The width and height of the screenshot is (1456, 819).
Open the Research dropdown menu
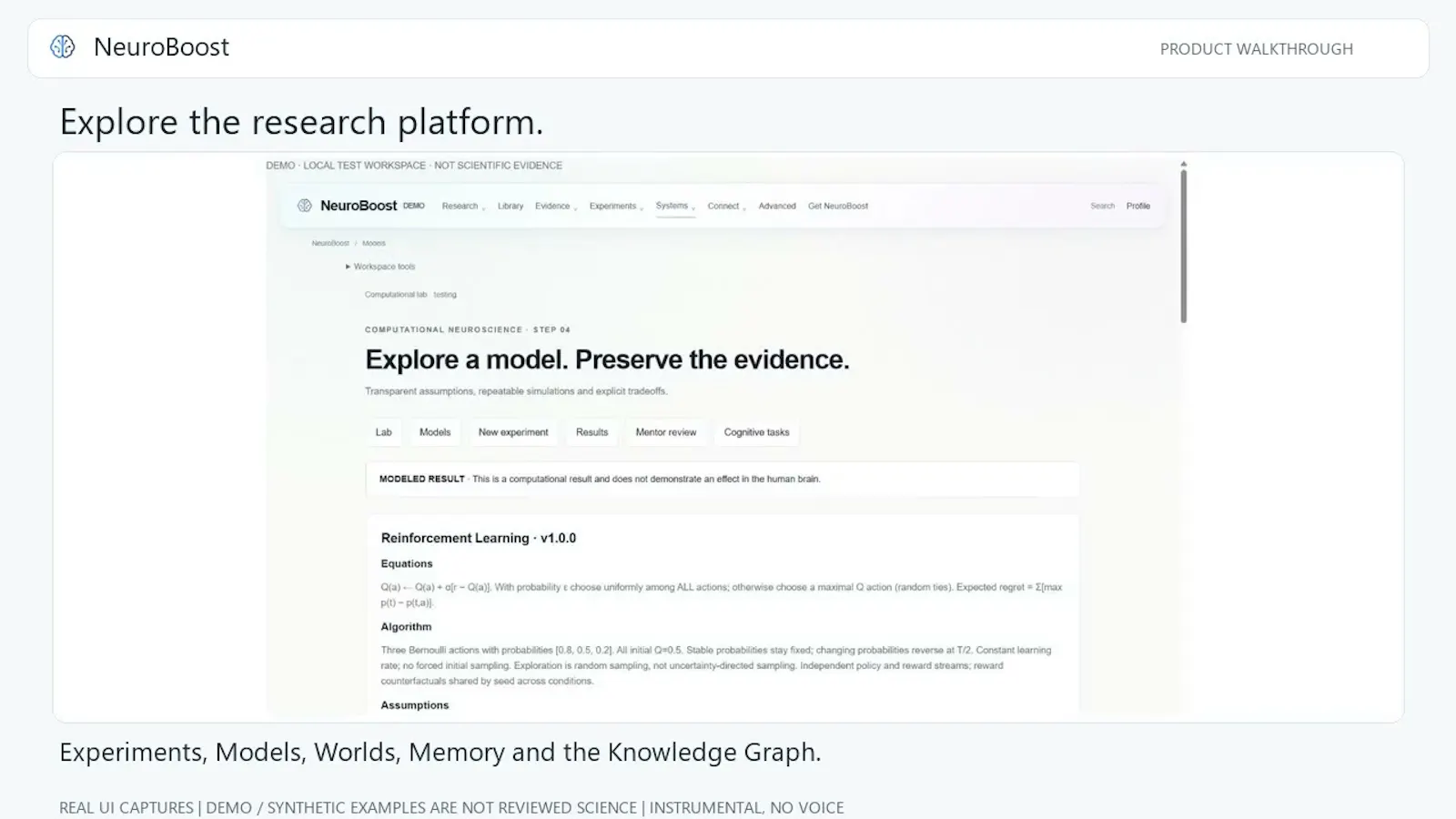pyautogui.click(x=463, y=207)
